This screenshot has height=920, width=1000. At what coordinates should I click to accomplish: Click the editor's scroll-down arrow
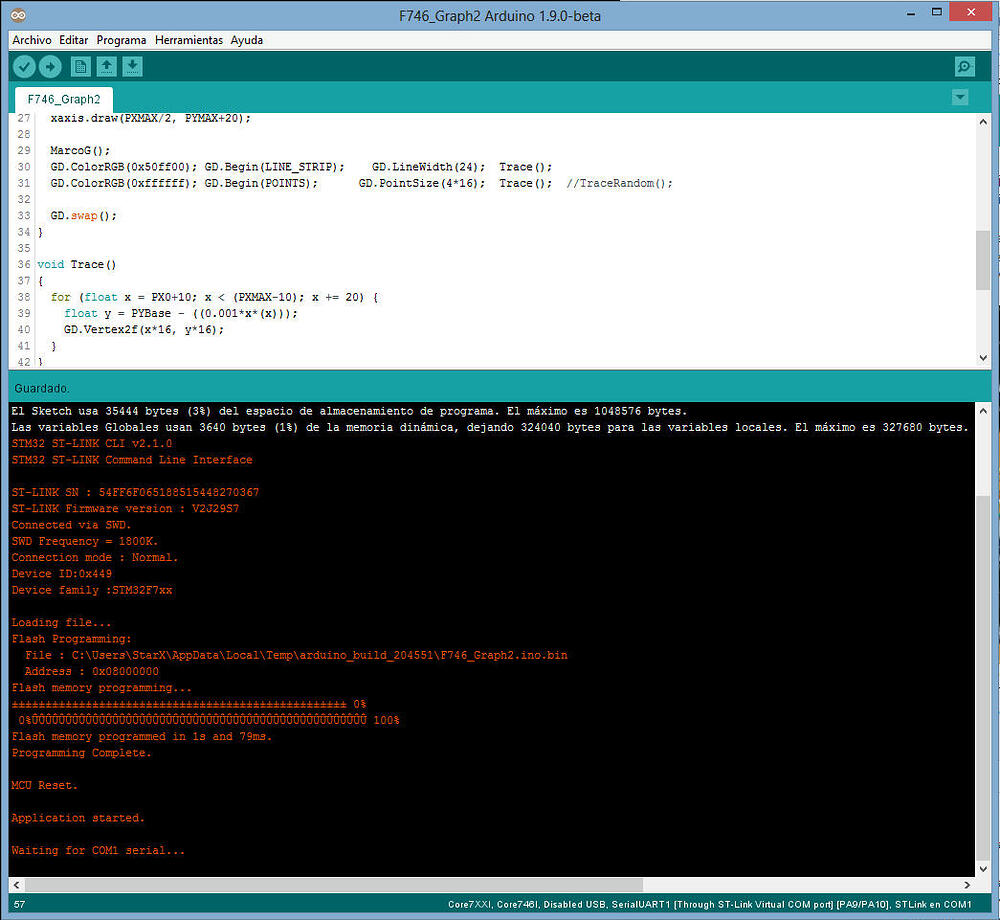tap(983, 358)
